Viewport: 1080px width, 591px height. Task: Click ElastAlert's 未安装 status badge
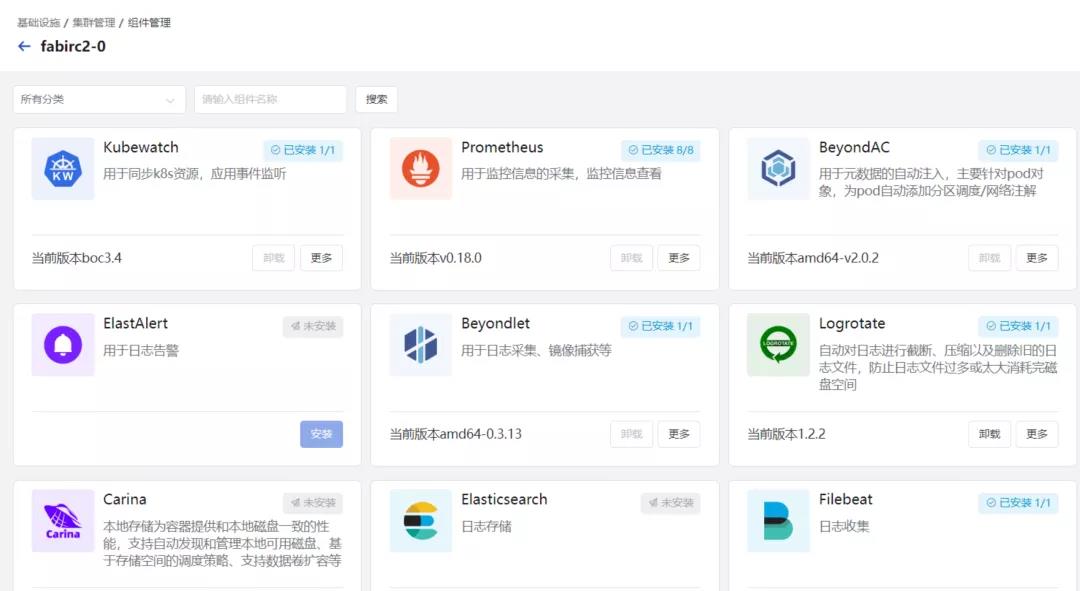[x=313, y=326]
